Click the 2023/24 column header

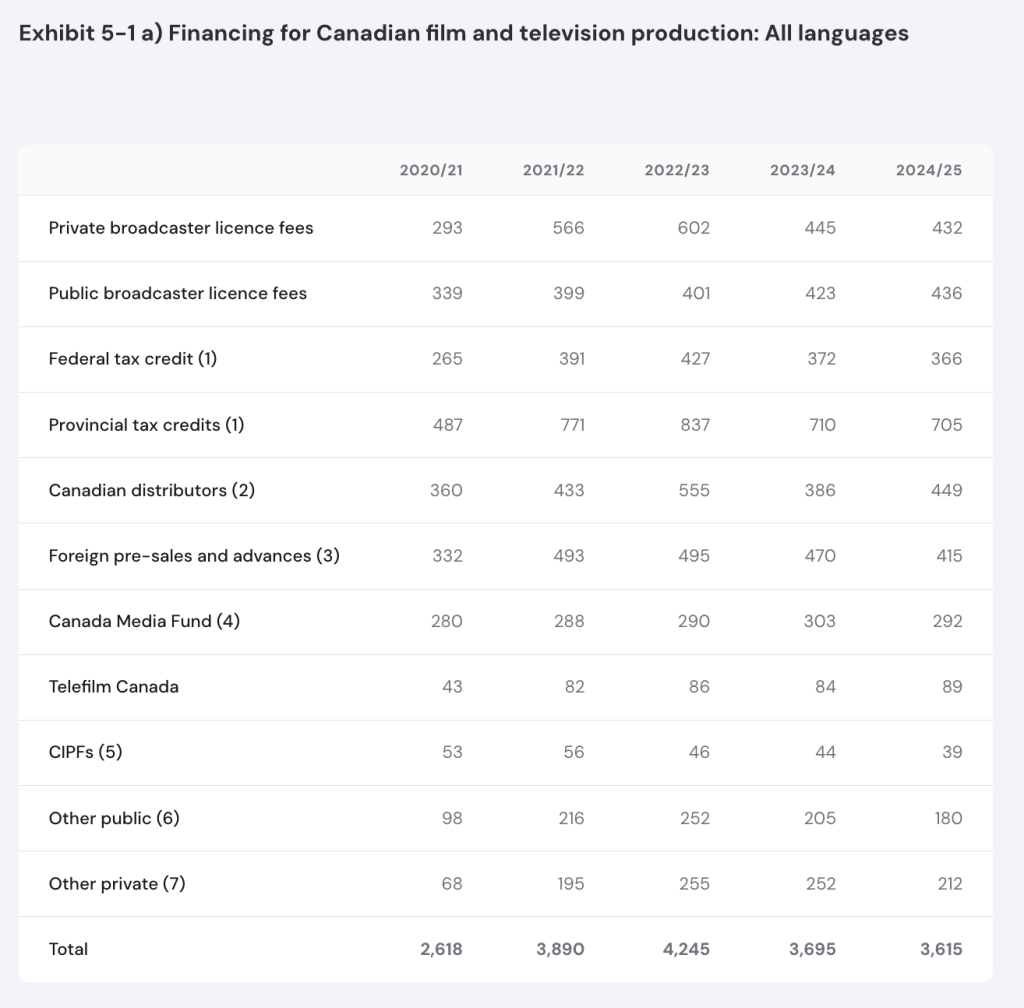coord(802,170)
